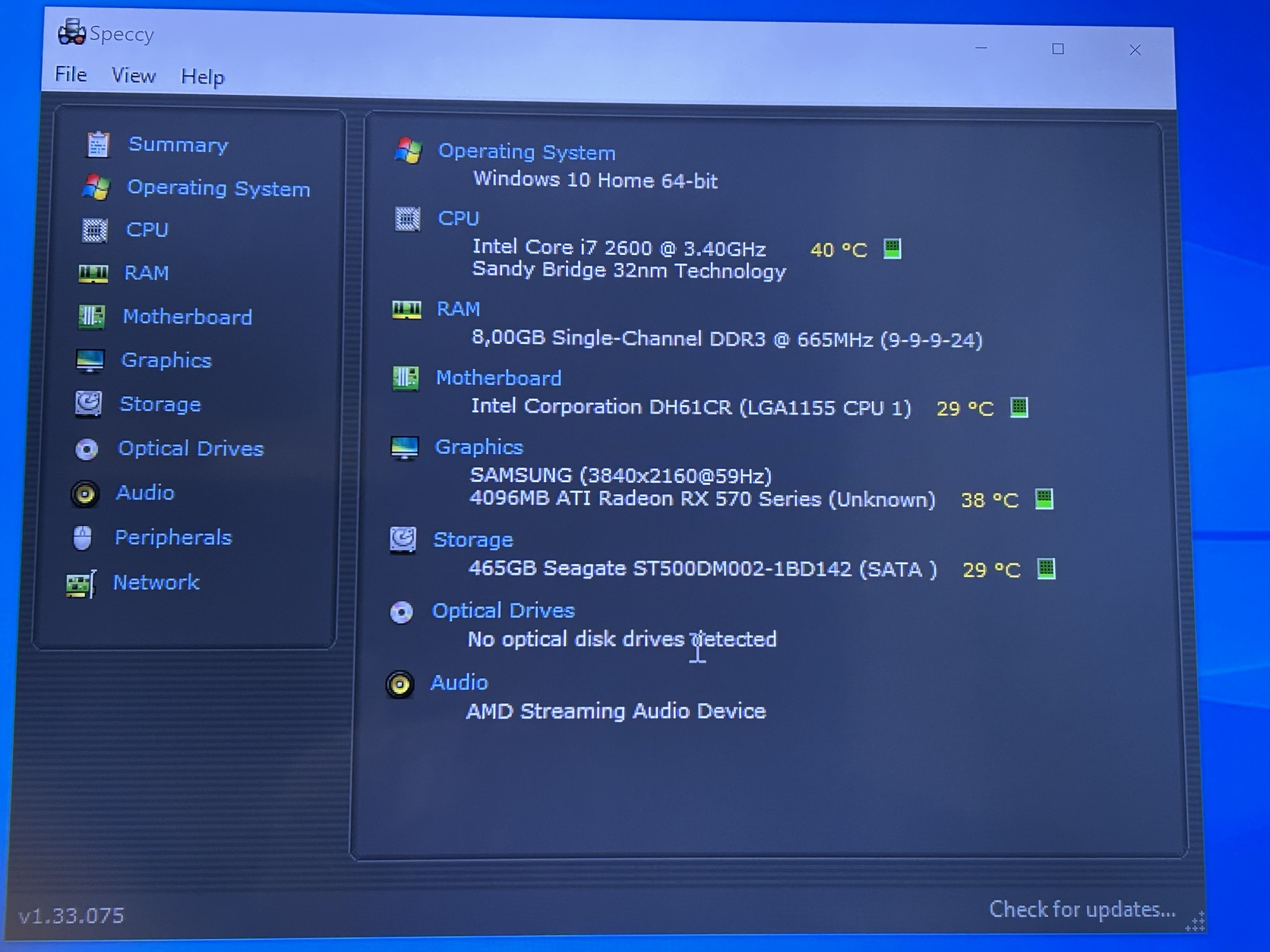Open the Operating System heading link in summary
Image resolution: width=1270 pixels, height=952 pixels.
pyautogui.click(x=527, y=152)
